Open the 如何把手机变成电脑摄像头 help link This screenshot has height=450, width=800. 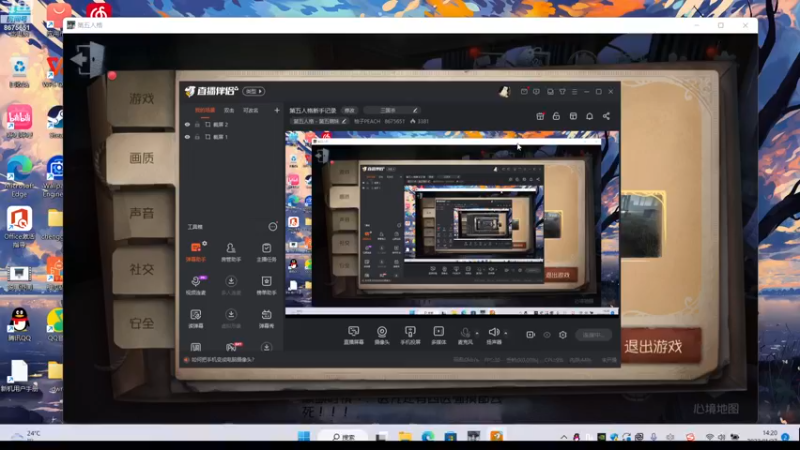click(222, 360)
